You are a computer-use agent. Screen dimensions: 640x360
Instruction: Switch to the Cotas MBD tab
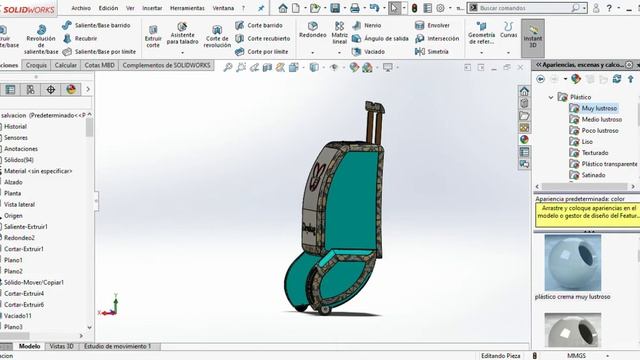pyautogui.click(x=99, y=65)
